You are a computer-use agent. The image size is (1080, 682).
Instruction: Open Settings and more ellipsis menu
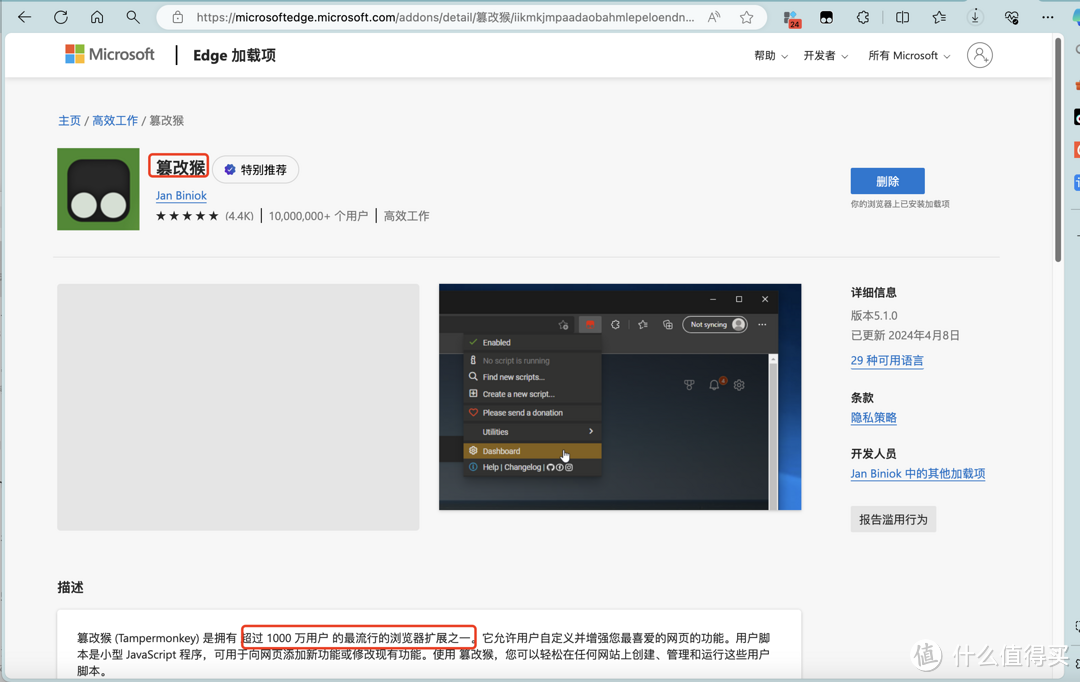click(1048, 17)
